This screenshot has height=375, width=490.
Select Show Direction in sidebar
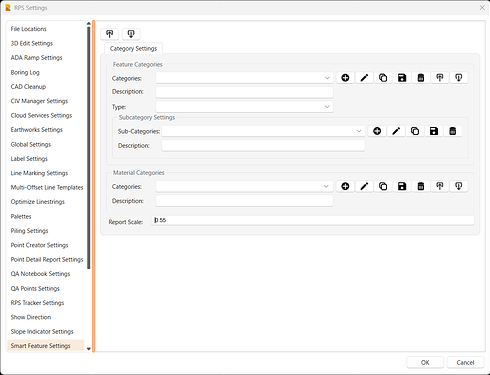(x=31, y=317)
